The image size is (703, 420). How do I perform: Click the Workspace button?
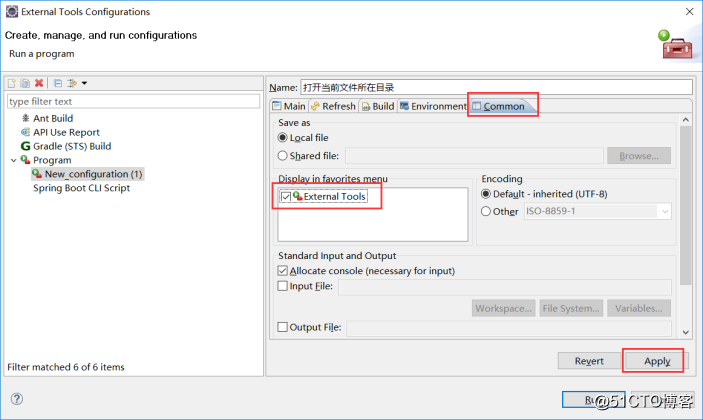point(503,308)
